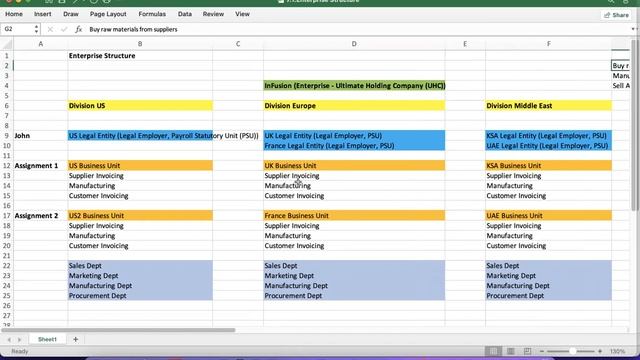Select column B header

click(x=140, y=44)
